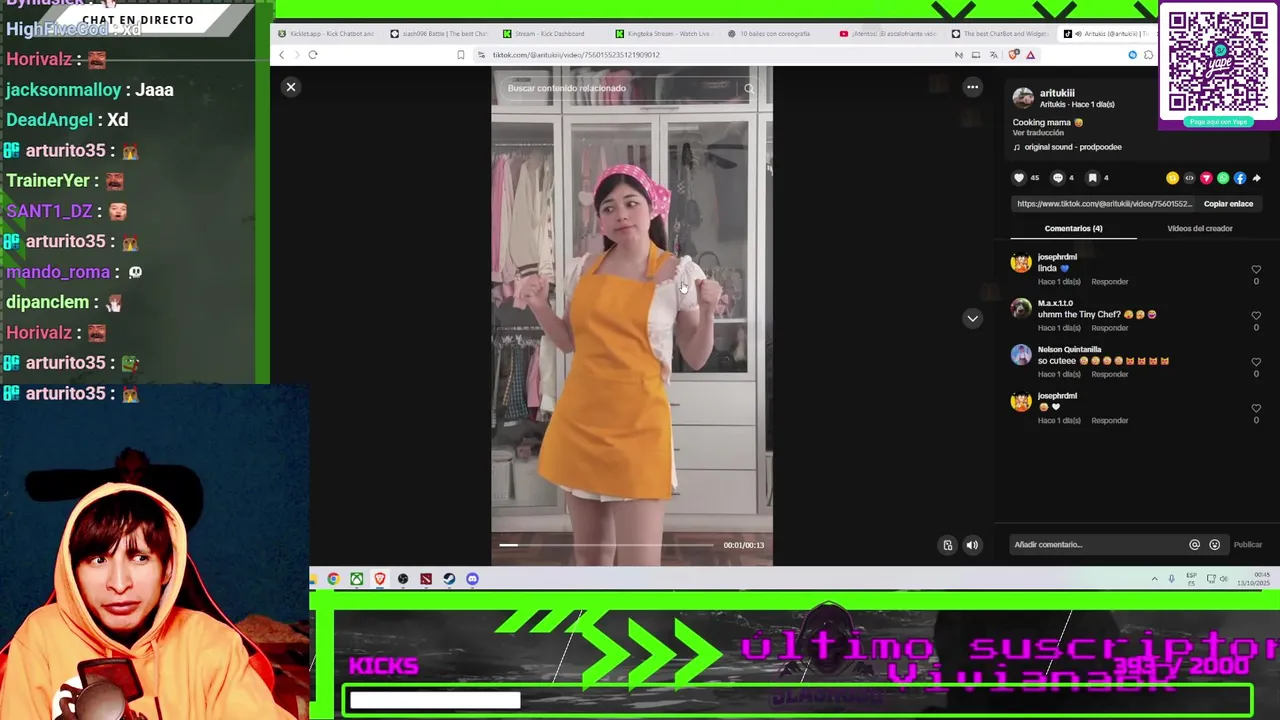Save video with bookmark icon

point(1093,178)
